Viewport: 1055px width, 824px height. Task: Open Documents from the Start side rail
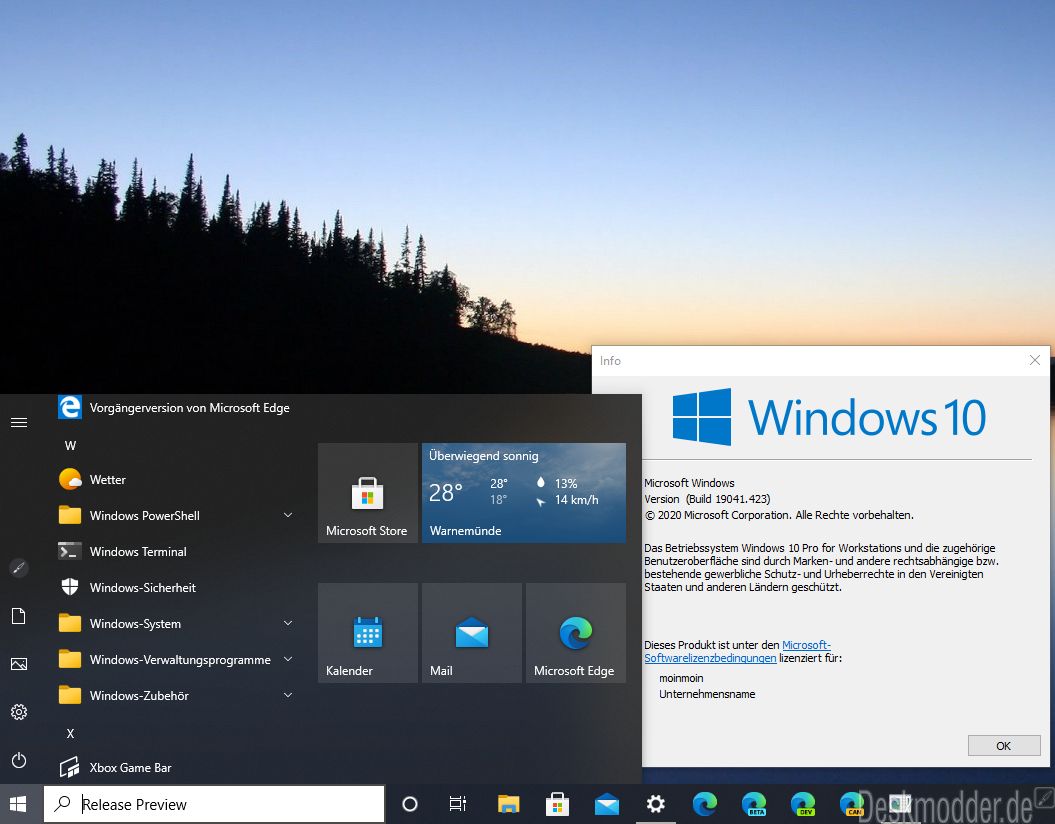pos(19,615)
